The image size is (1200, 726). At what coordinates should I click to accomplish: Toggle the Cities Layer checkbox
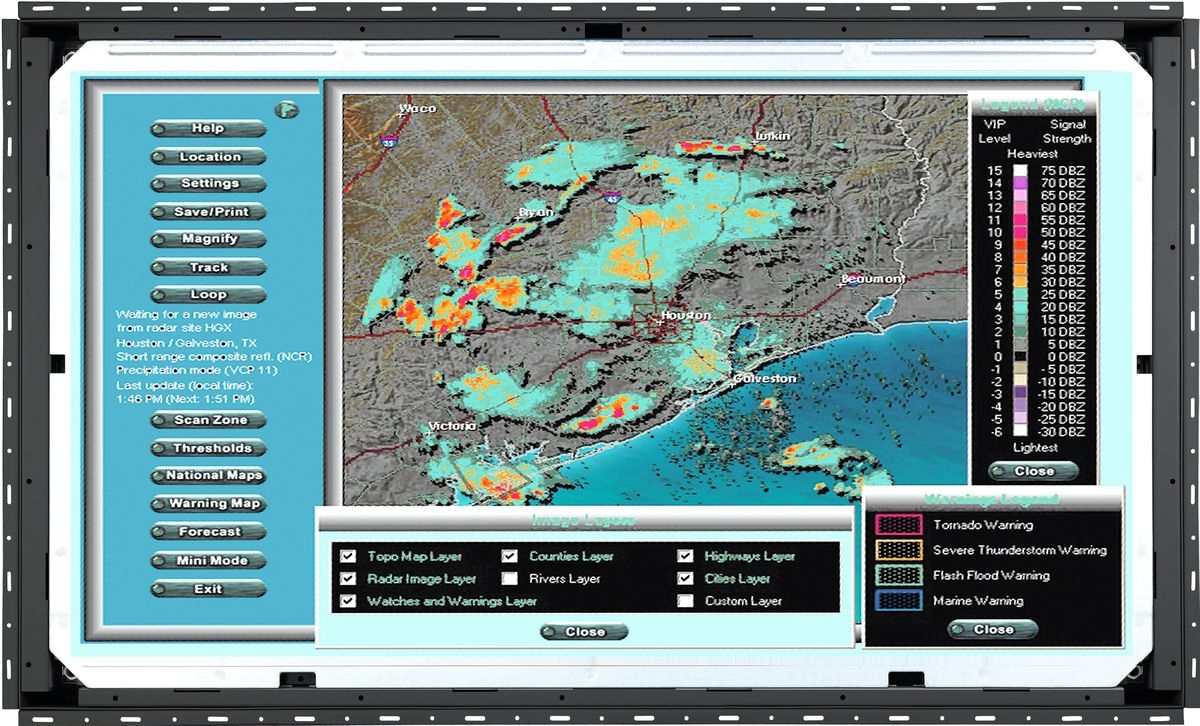(x=685, y=579)
